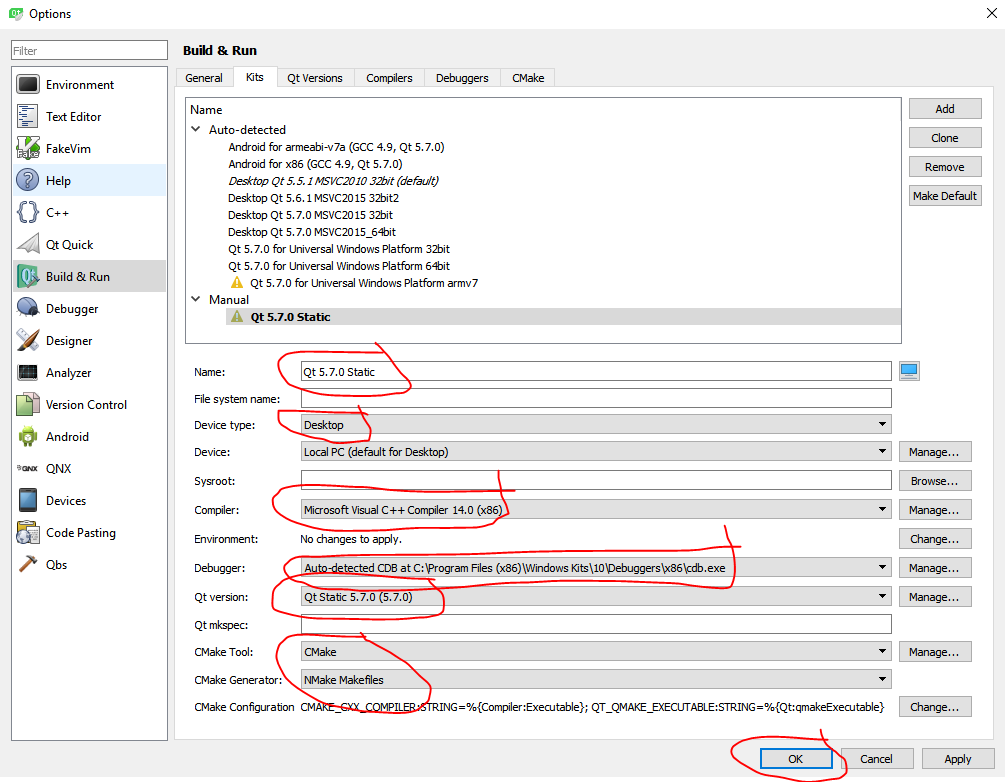Image resolution: width=1005 pixels, height=782 pixels.
Task: Switch to the Kits tab
Action: (x=255, y=77)
